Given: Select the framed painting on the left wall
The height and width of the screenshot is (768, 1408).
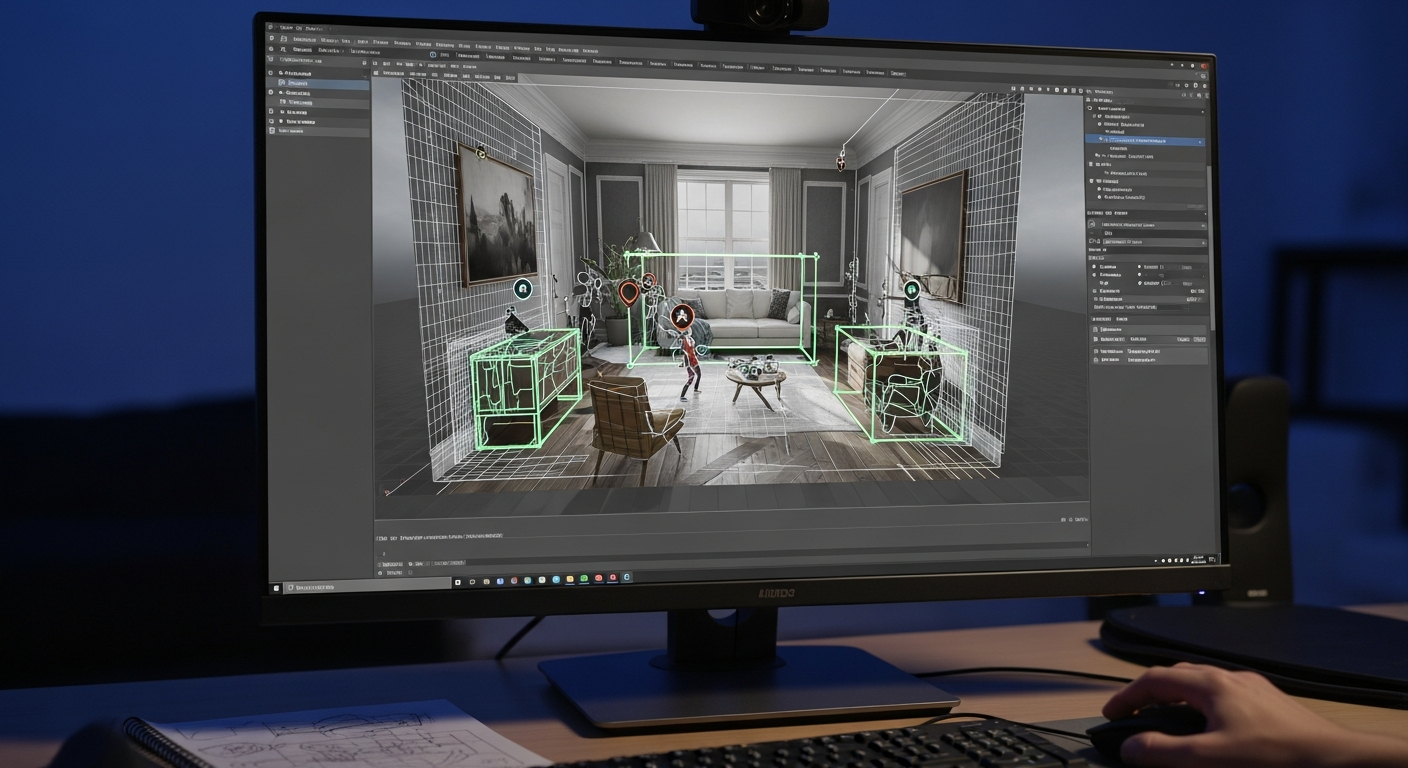Looking at the screenshot, I should (495, 214).
